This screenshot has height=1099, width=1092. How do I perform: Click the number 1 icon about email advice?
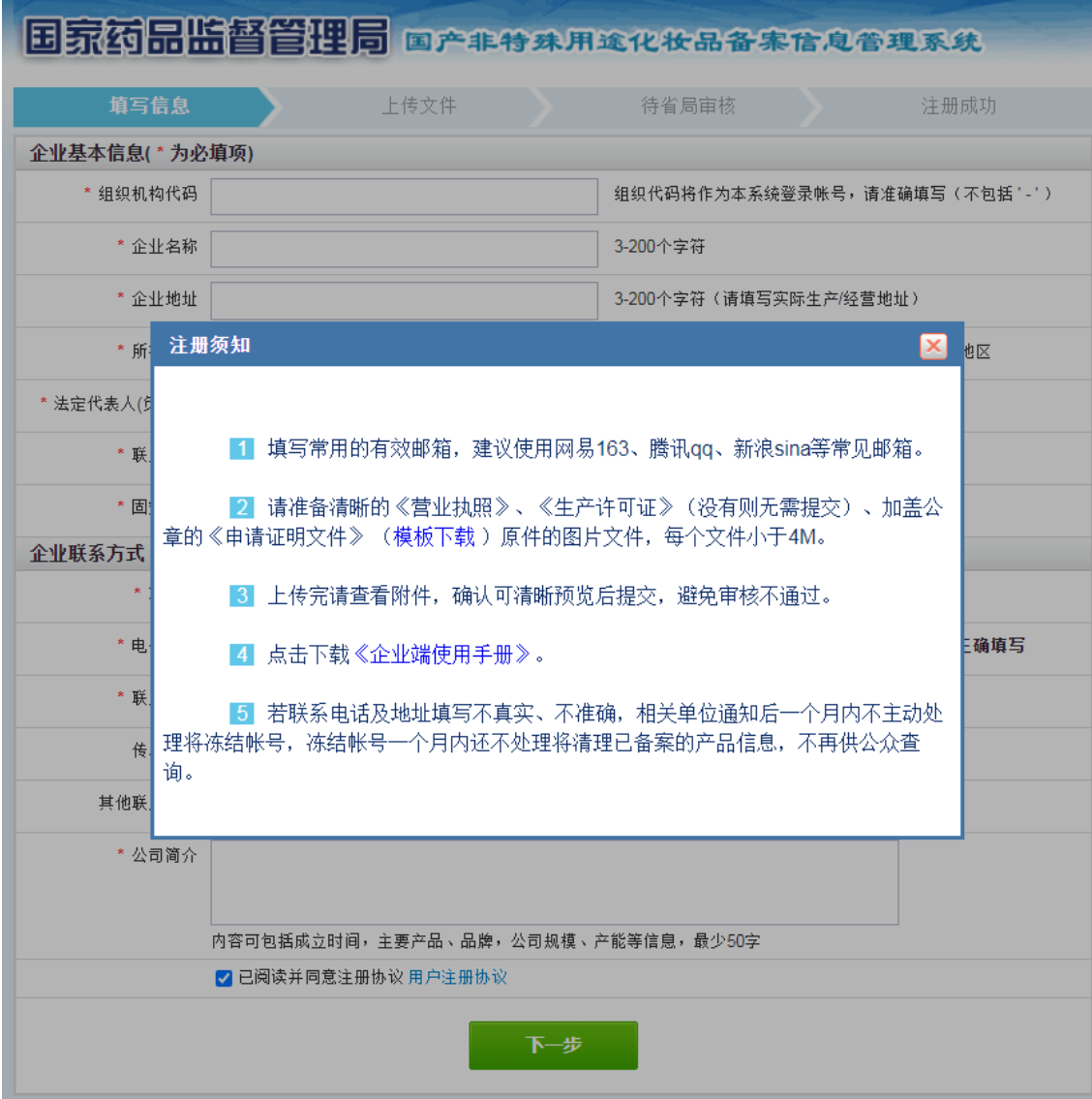tap(241, 448)
